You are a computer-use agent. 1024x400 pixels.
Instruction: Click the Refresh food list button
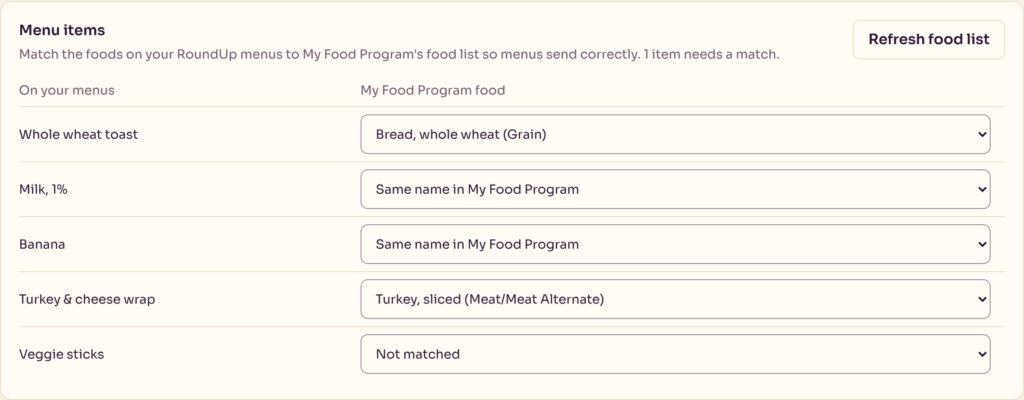929,40
